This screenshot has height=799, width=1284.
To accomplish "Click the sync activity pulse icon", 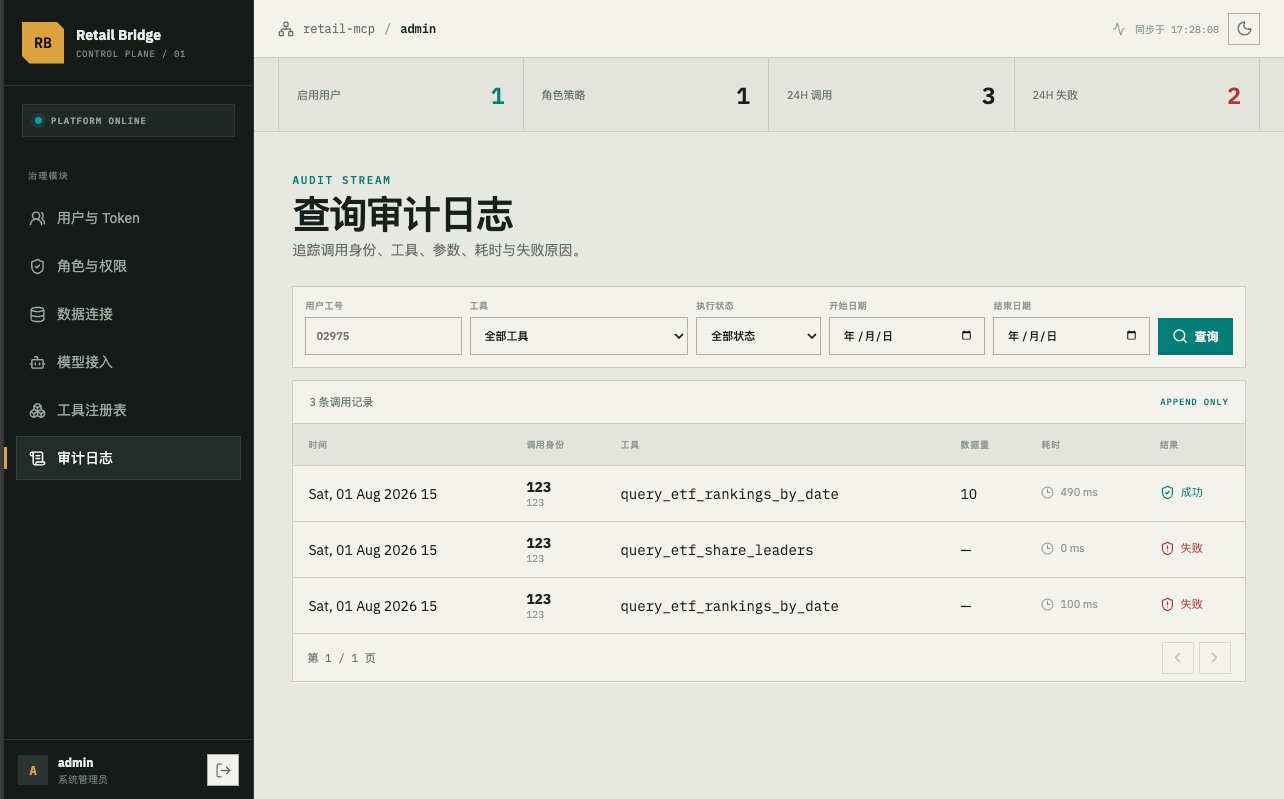I will pos(1120,29).
